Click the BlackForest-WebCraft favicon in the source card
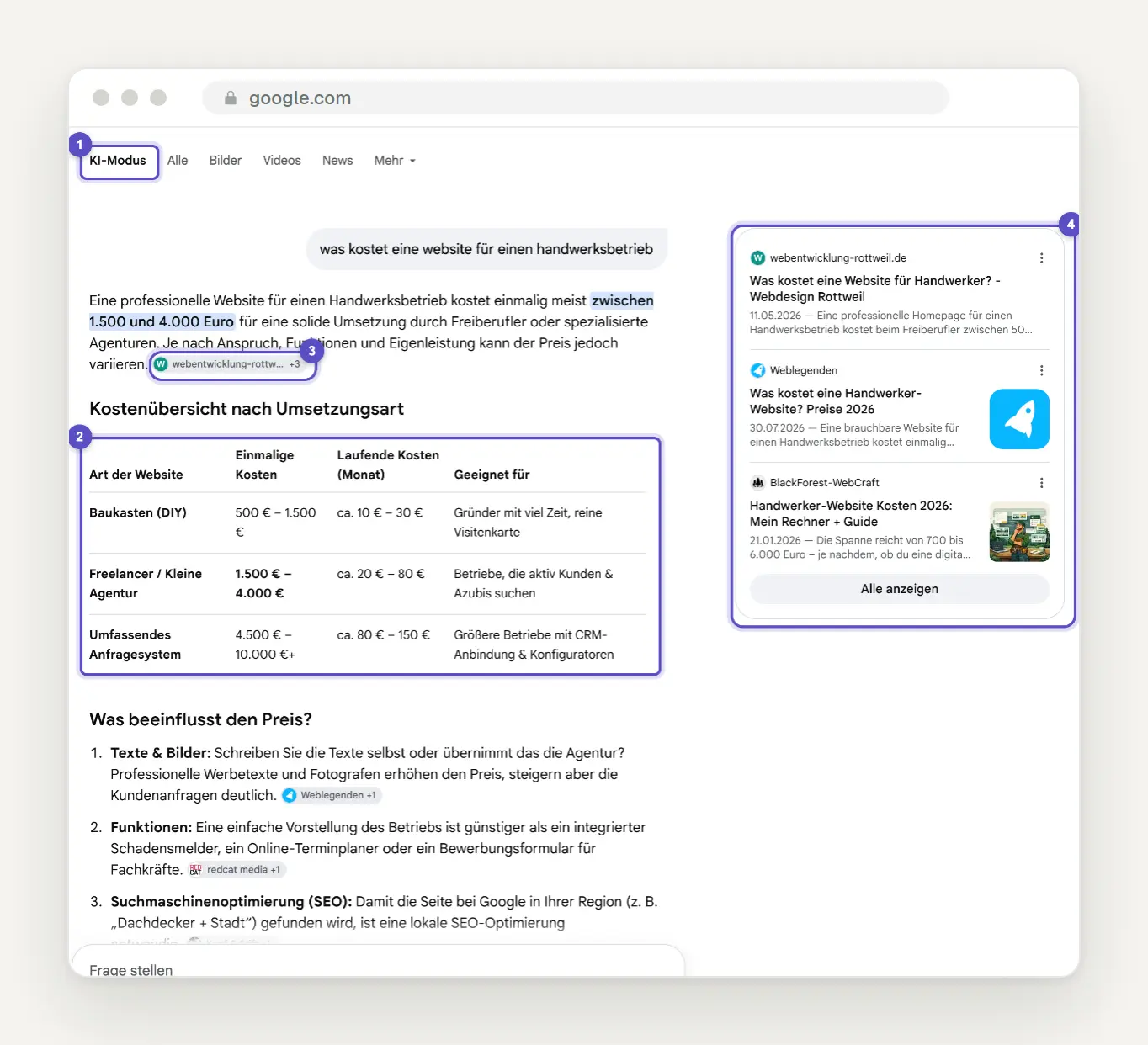 point(757,483)
